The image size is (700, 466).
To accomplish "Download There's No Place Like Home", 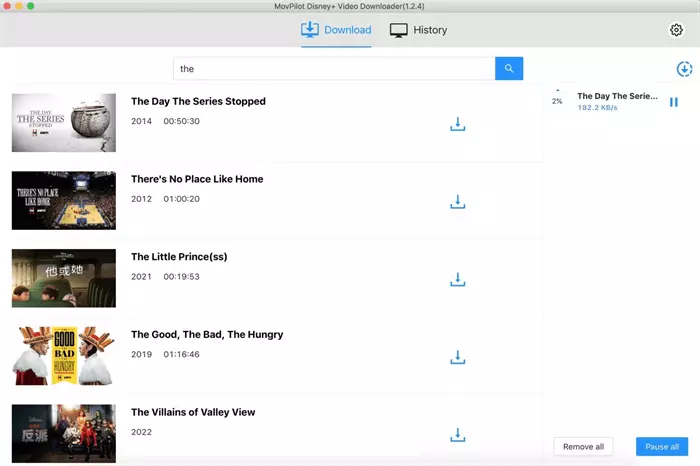I will click(457, 202).
